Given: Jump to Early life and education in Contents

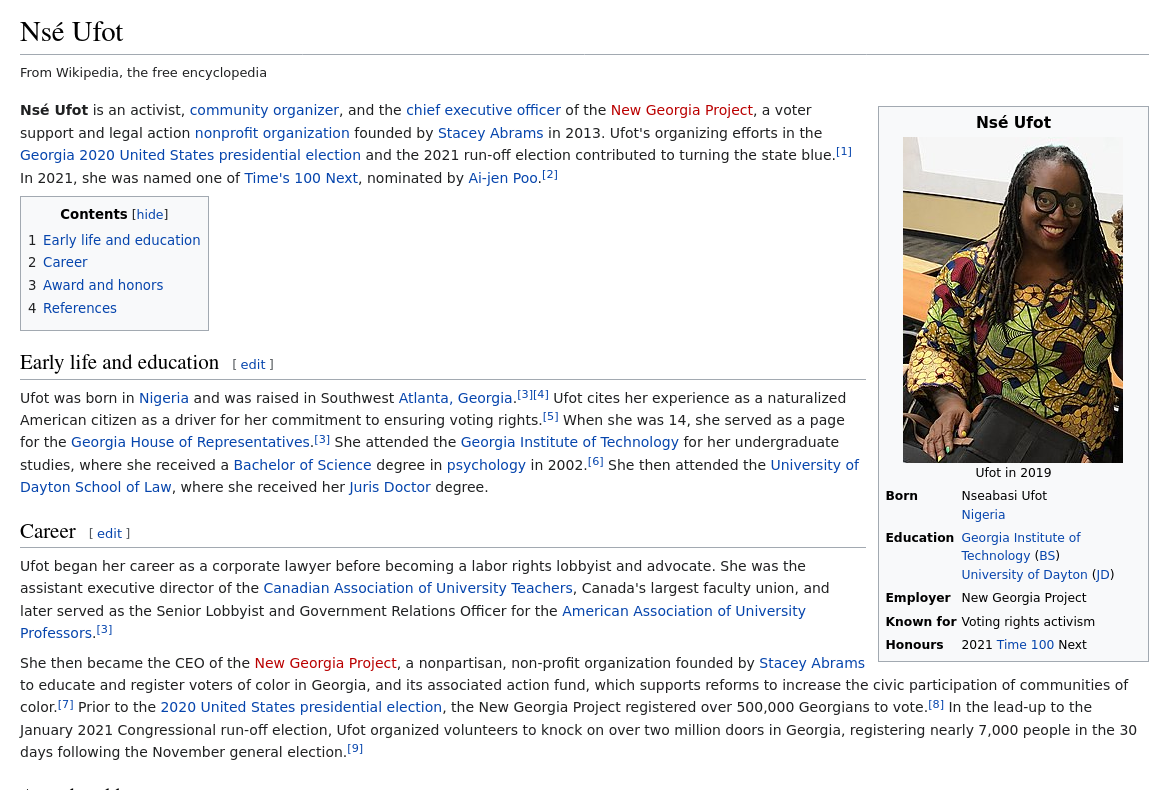Looking at the screenshot, I should point(122,240).
